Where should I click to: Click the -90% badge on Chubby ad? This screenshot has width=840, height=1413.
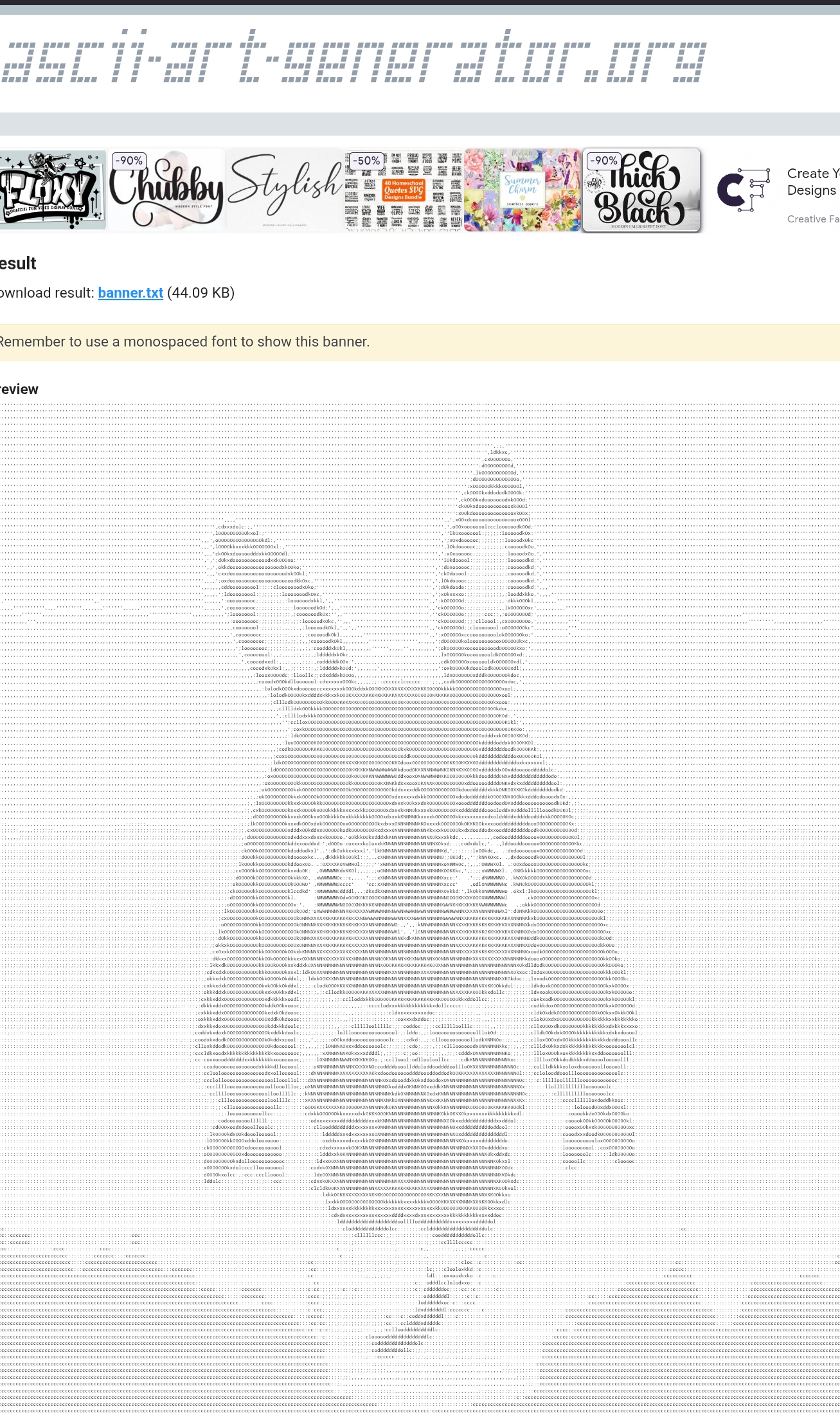129,161
